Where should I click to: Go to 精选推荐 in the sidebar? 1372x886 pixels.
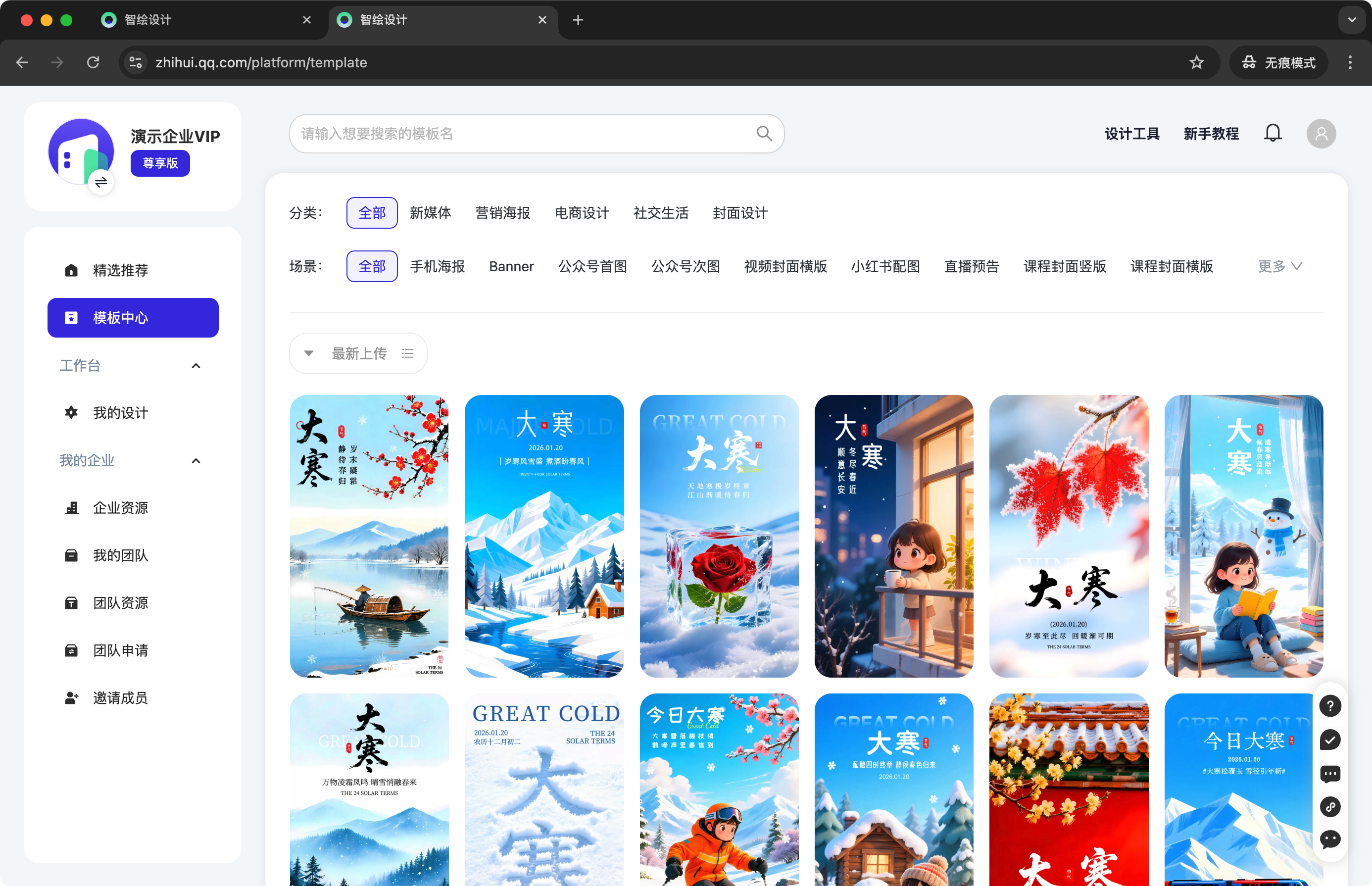click(x=120, y=270)
